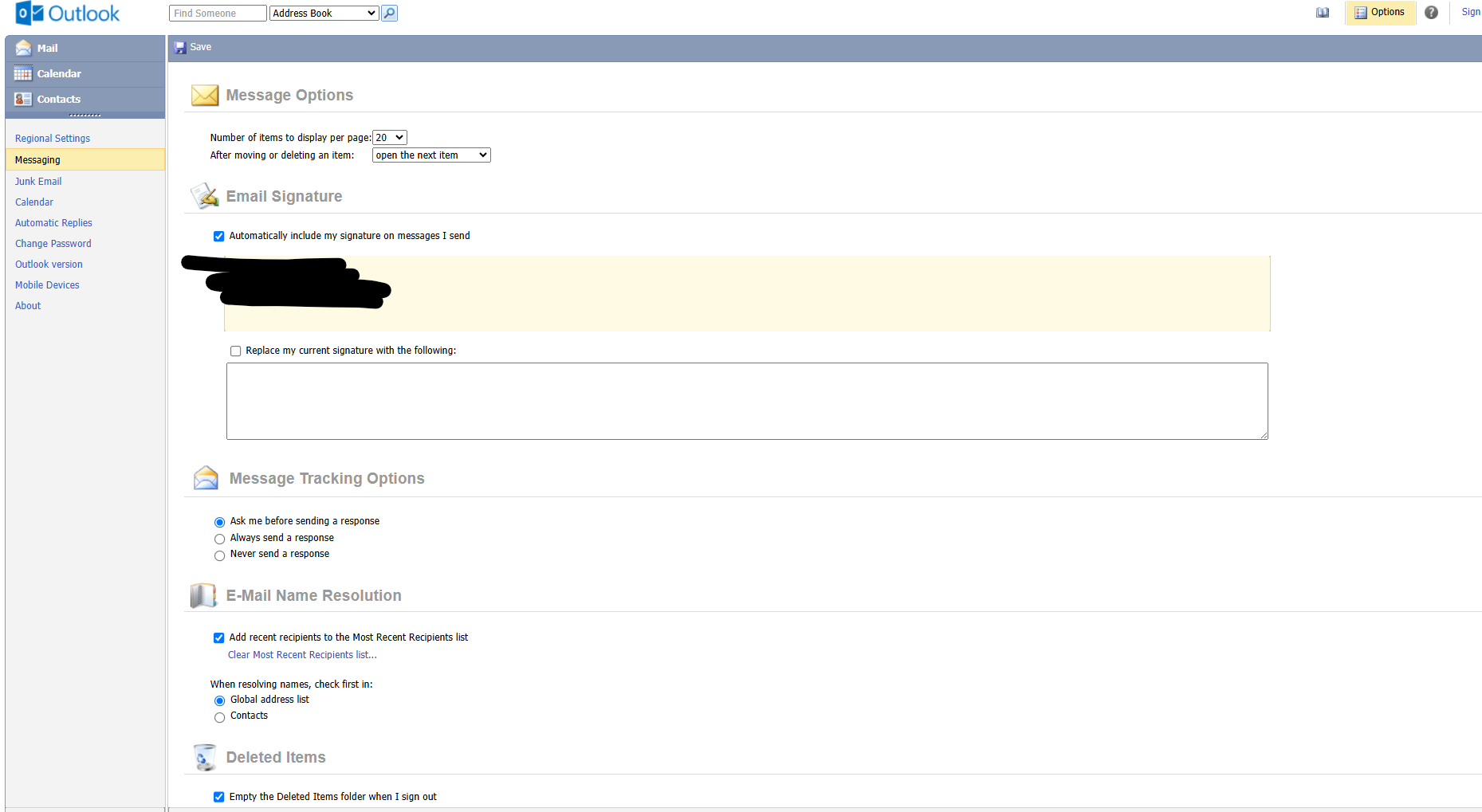Click the replacement signature text area
1482x812 pixels.
pyautogui.click(x=747, y=401)
